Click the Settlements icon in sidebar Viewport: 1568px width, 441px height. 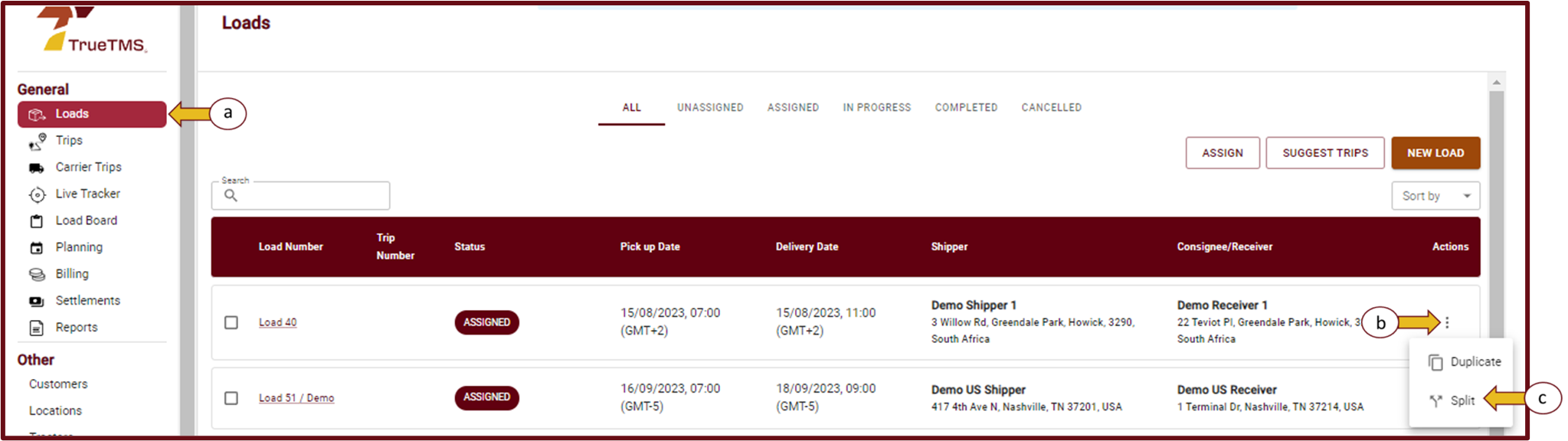click(37, 301)
